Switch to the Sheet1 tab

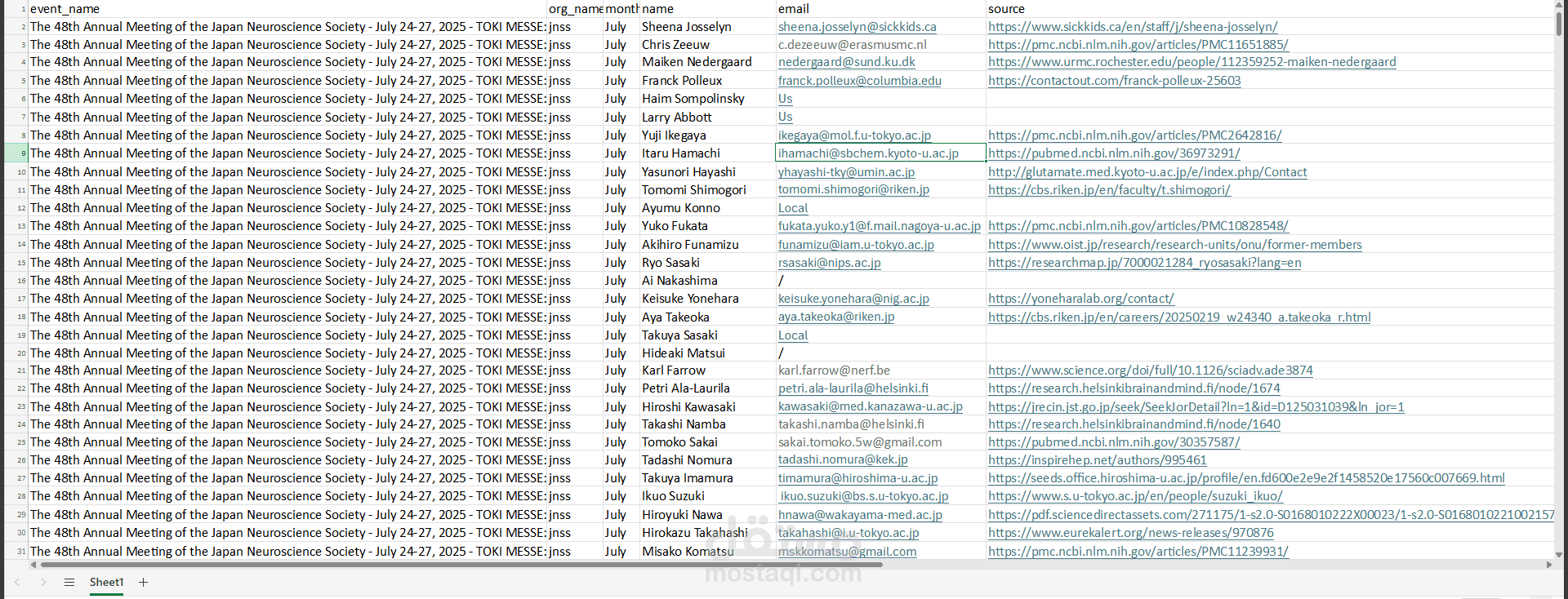[106, 582]
